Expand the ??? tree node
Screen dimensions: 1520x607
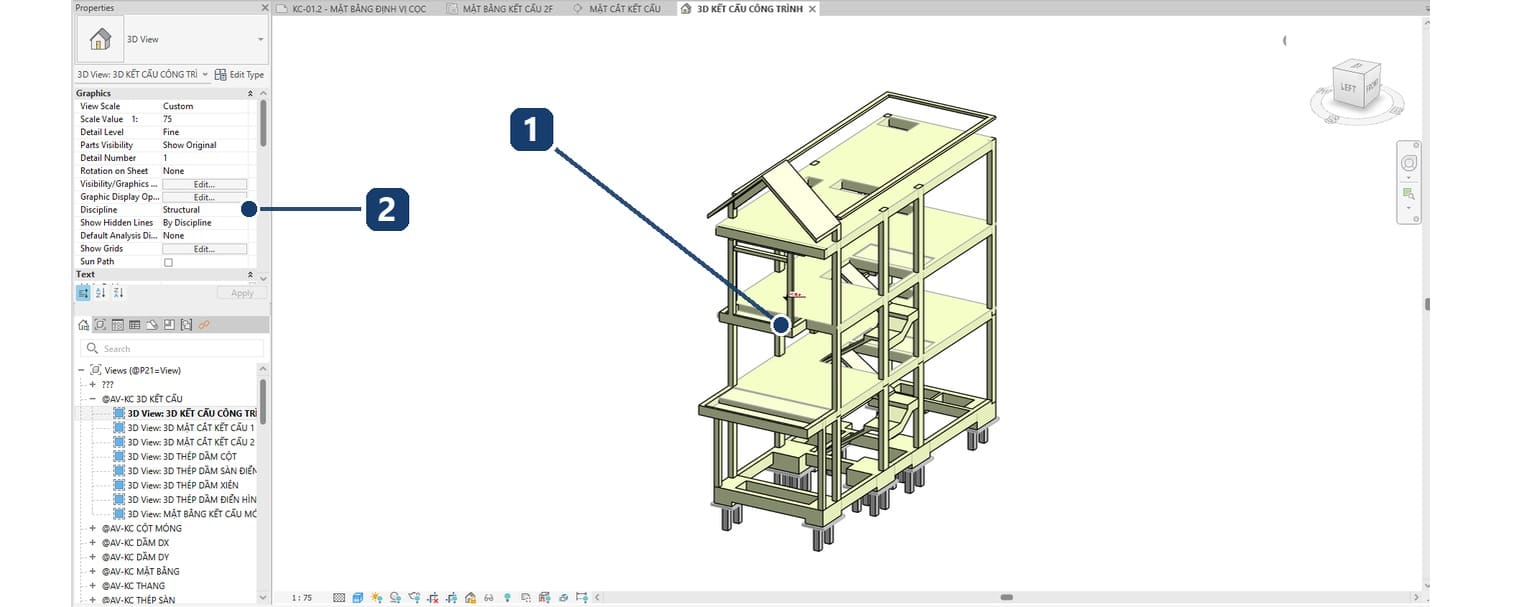click(x=92, y=384)
